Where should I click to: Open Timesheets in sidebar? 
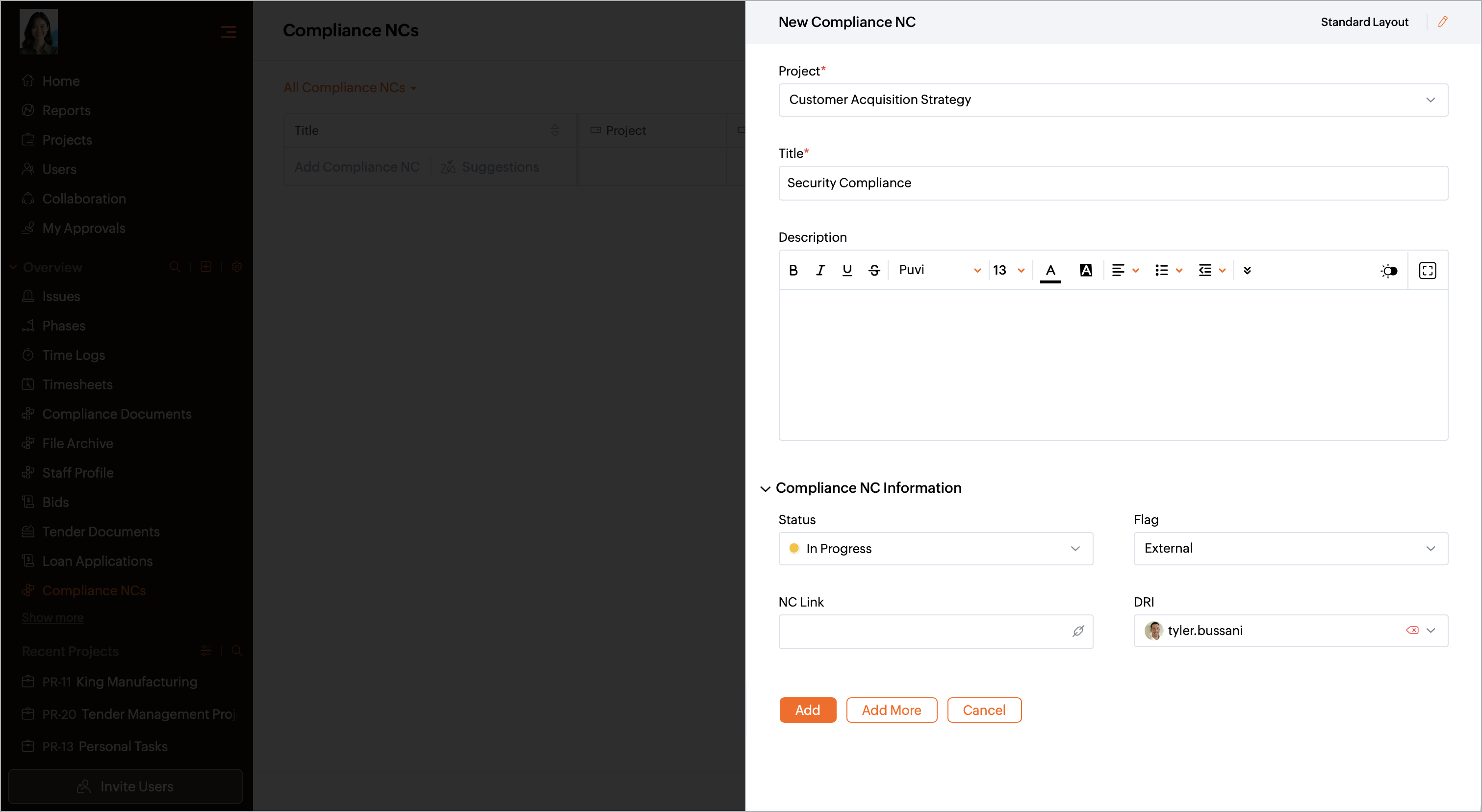[67, 384]
